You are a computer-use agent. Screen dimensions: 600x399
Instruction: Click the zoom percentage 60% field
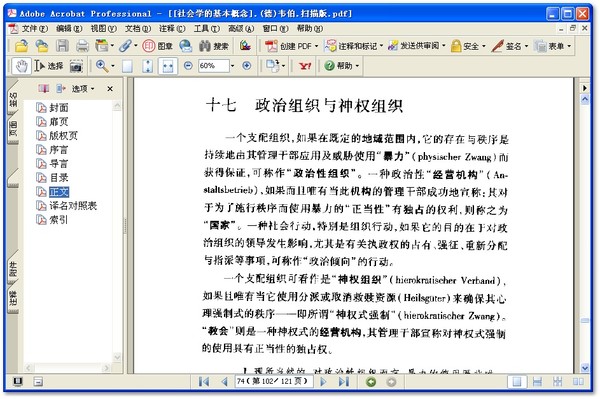214,66
